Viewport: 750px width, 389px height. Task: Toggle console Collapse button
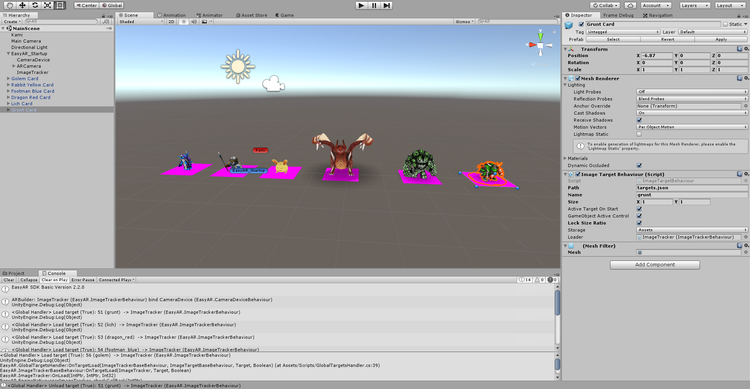(x=29, y=279)
